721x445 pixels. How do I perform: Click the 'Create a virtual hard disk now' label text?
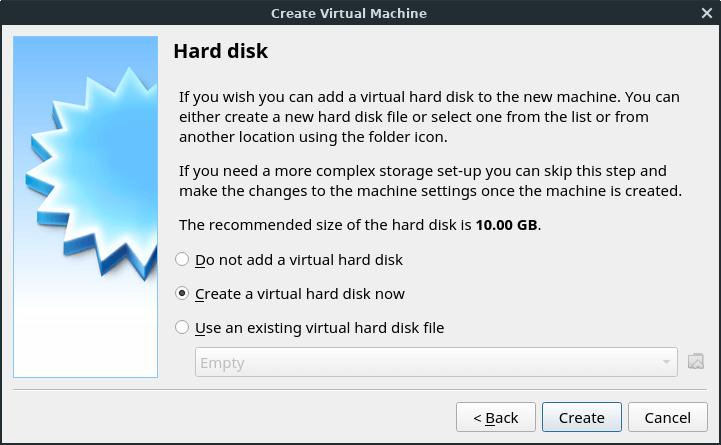coord(300,294)
